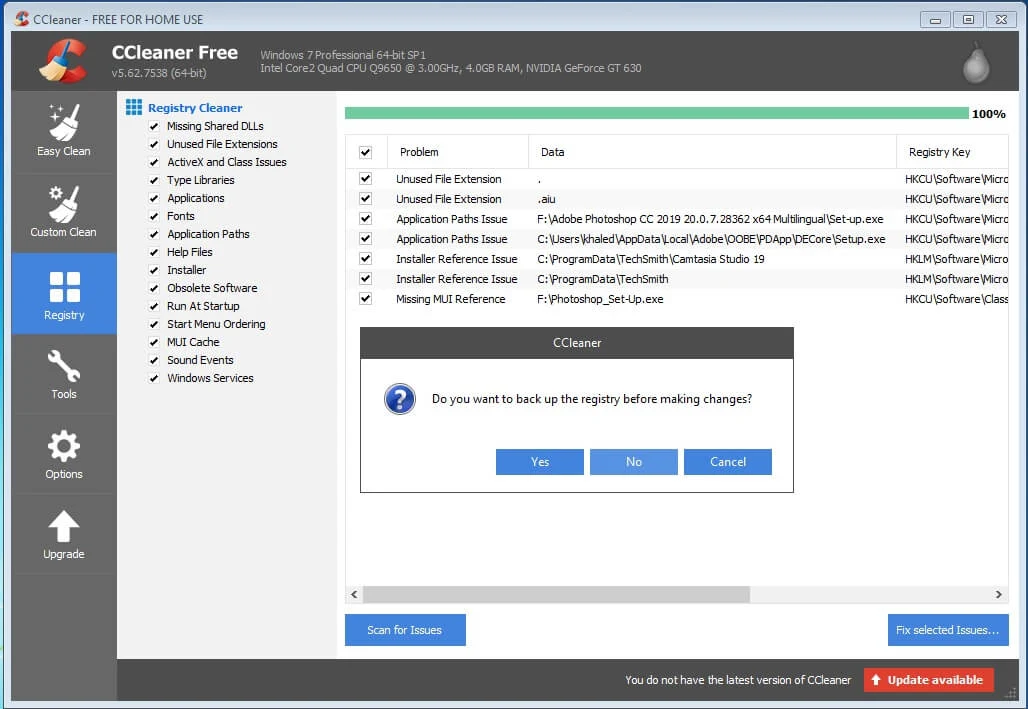
Task: Toggle Installer checkbox
Action: click(x=154, y=270)
